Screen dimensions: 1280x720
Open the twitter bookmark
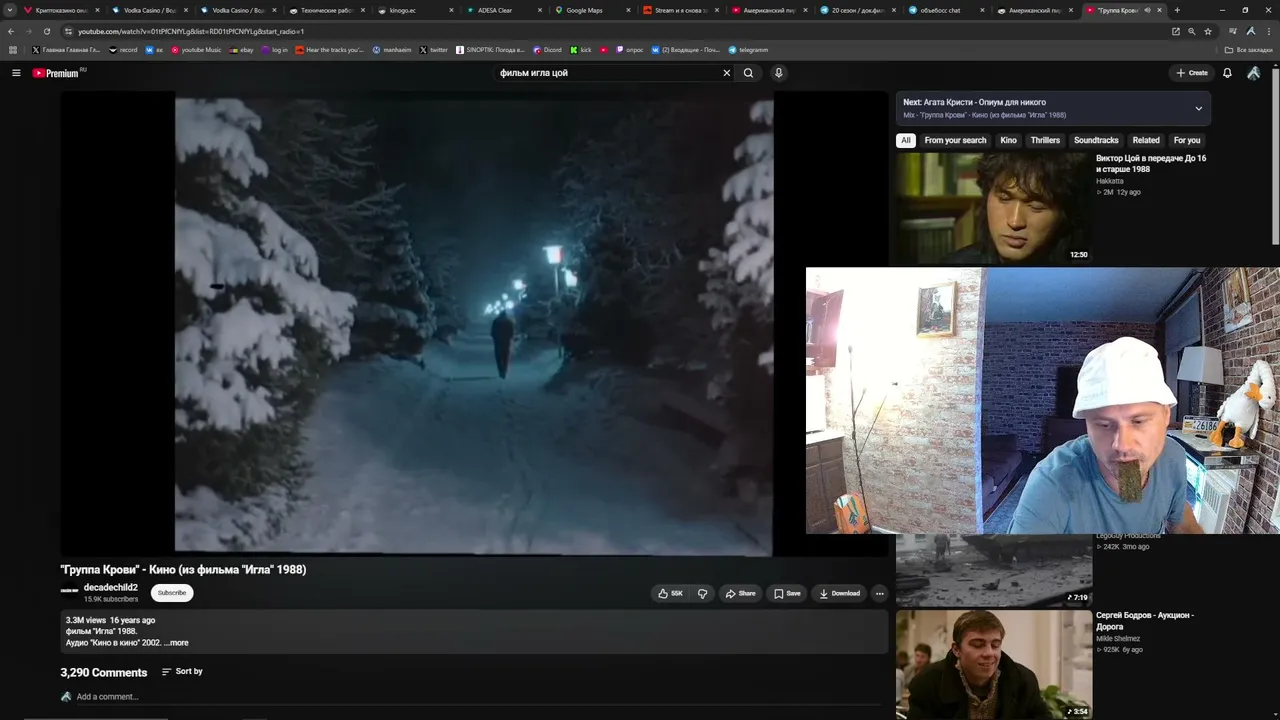click(434, 50)
